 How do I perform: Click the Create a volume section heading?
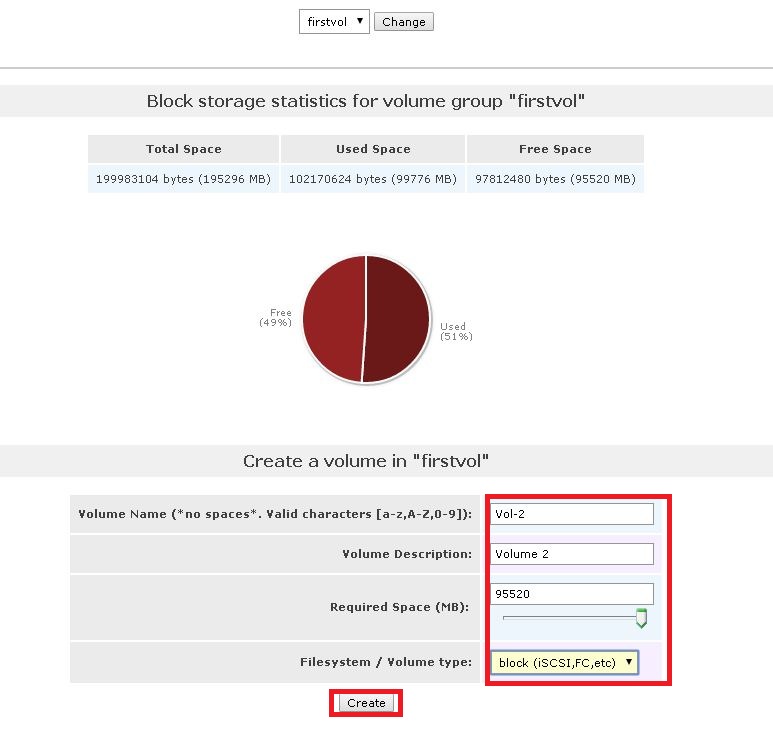[x=366, y=461]
